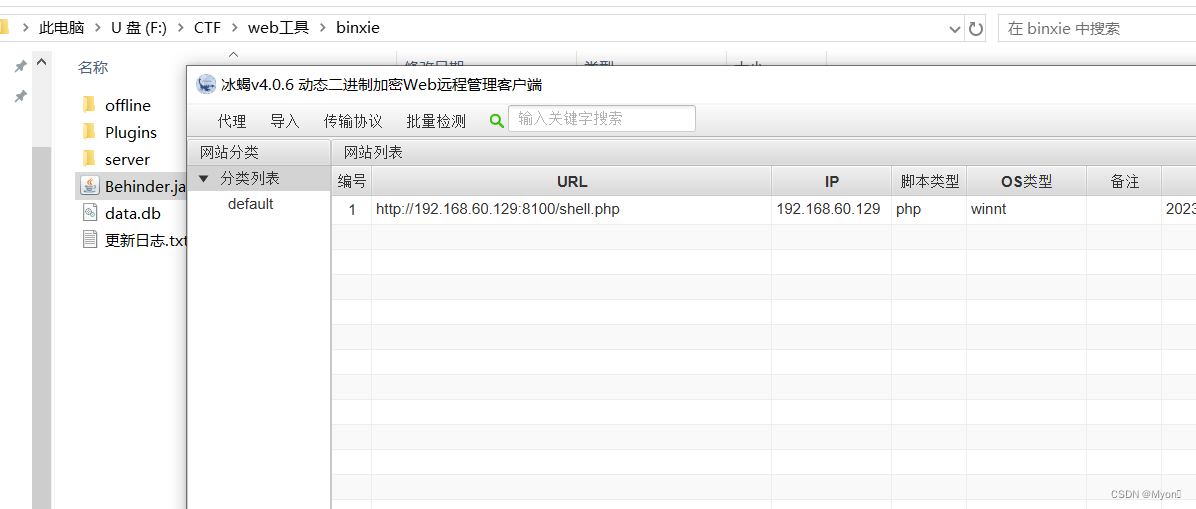Click the php script type cell
This screenshot has width=1196, height=509.
click(x=929, y=208)
